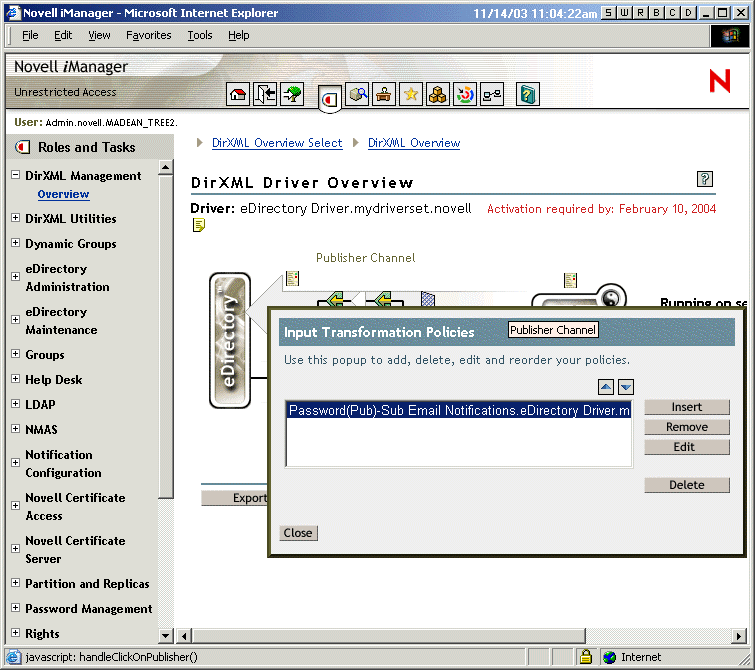Expand Dynamic Groups role

15,243
